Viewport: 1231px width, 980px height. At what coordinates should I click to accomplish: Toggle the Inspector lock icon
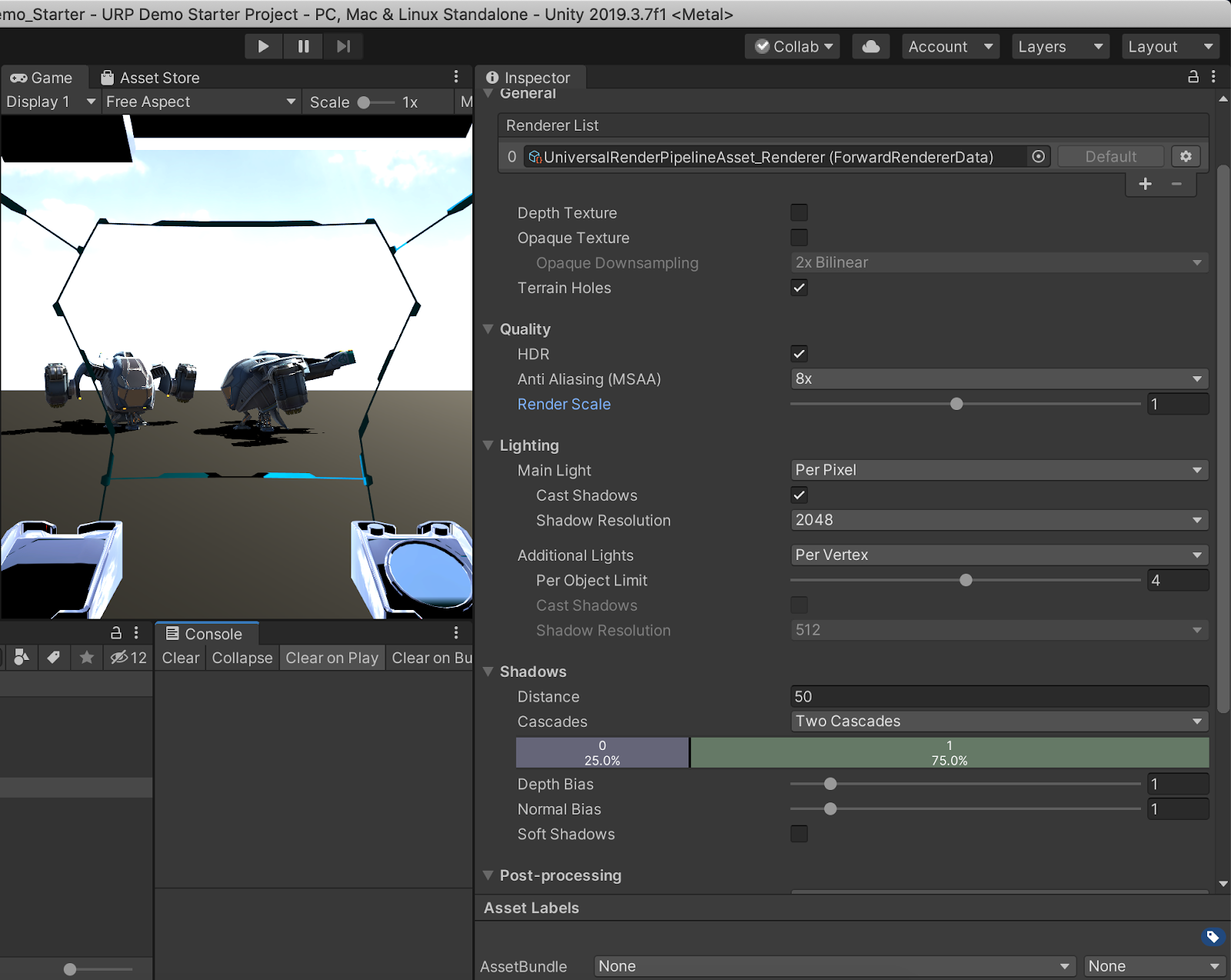[x=1193, y=77]
